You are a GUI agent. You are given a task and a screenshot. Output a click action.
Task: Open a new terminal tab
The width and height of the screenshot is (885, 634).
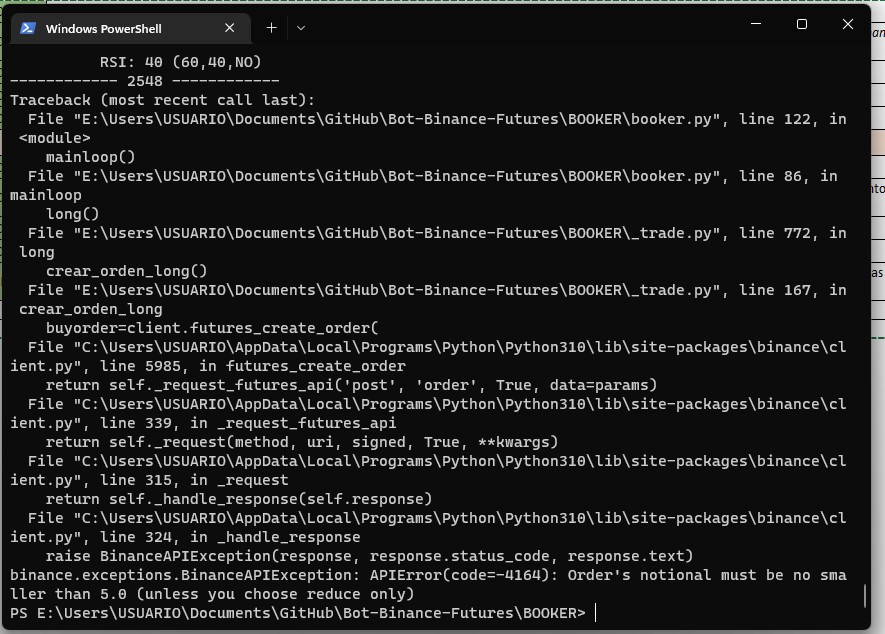tap(271, 28)
